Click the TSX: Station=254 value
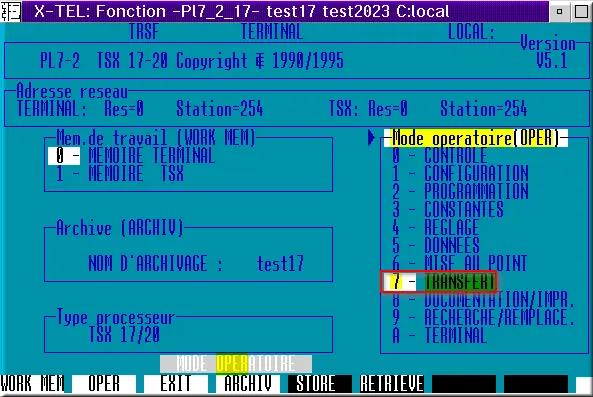The image size is (593, 397). 484,109
